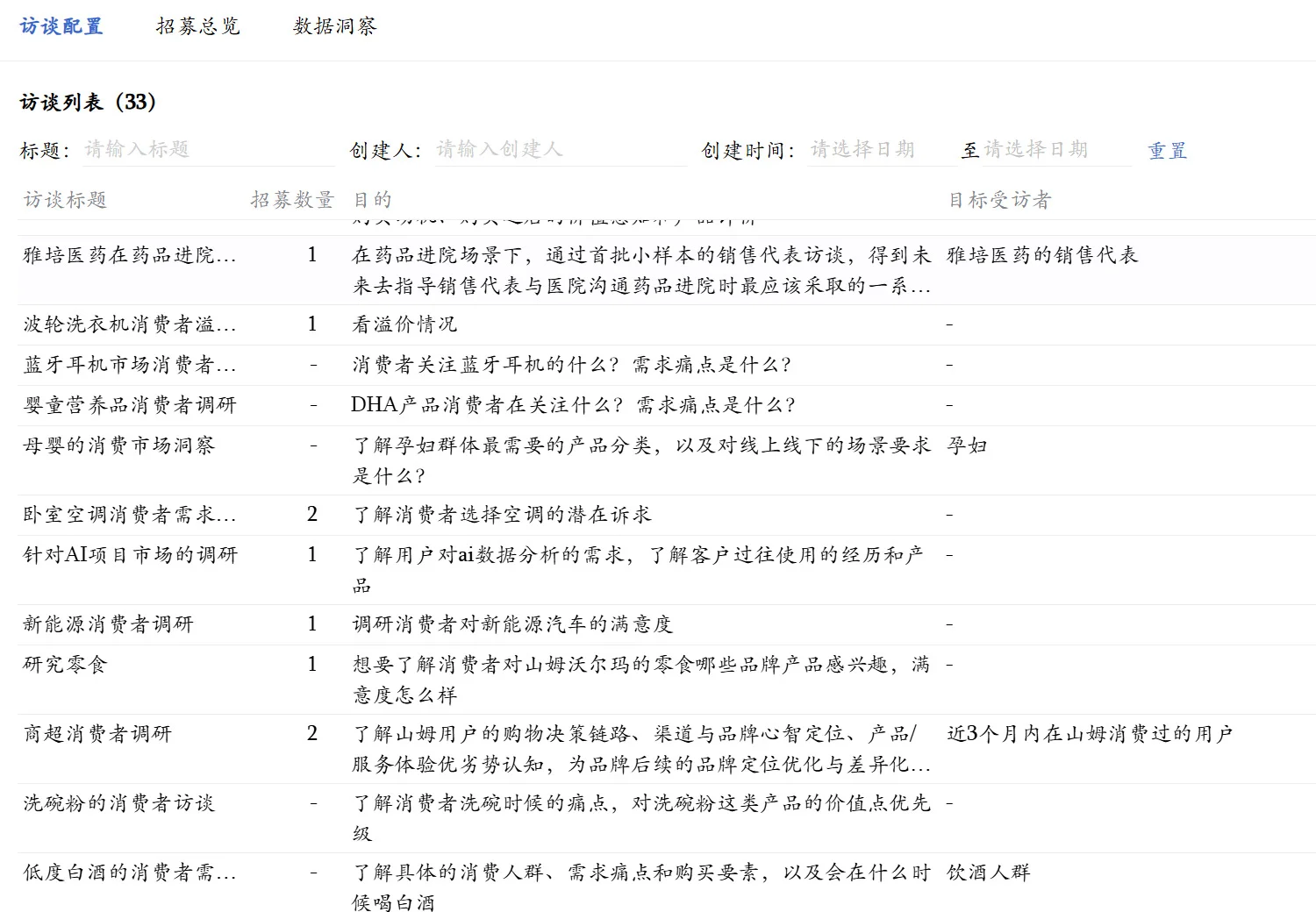The width and height of the screenshot is (1316, 912).
Task: Select the 婴童营养品消费者调研 interview title
Action: pos(130,405)
